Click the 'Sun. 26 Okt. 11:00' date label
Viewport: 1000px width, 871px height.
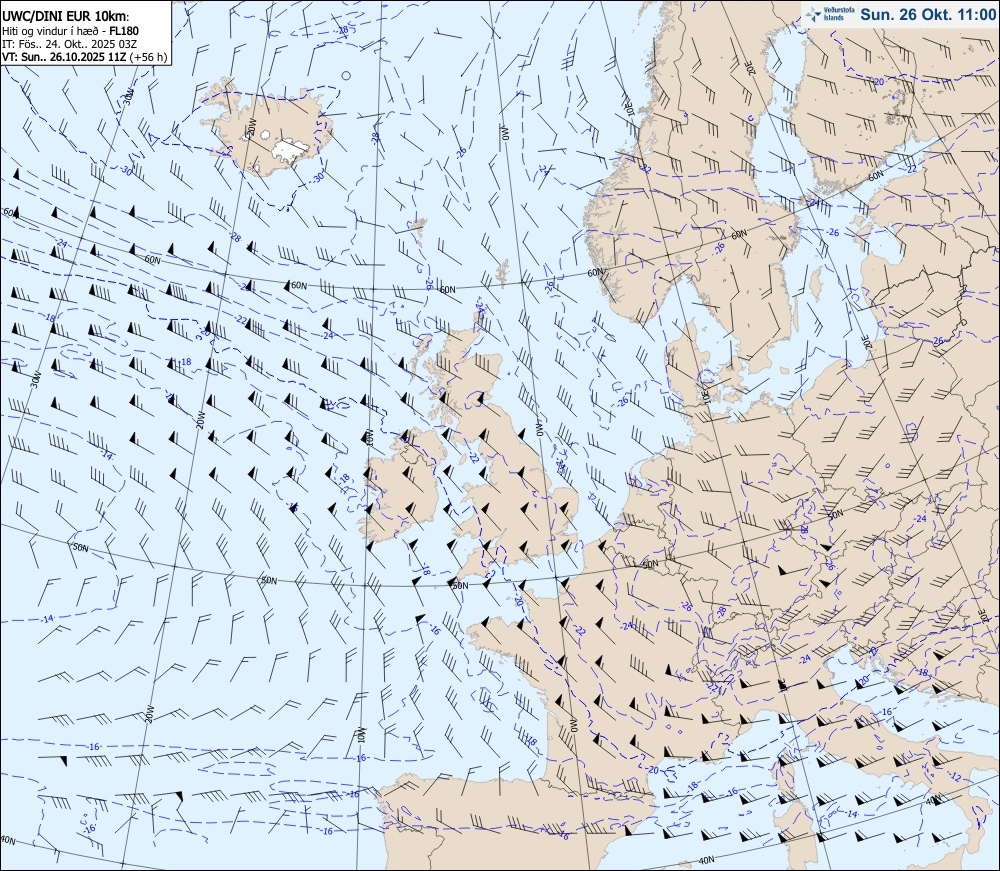pyautogui.click(x=927, y=14)
